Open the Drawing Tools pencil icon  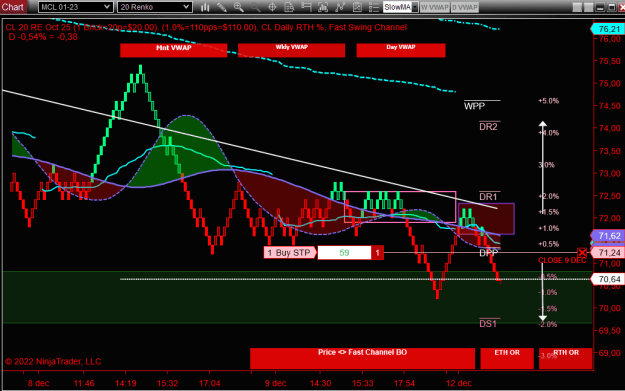[222, 7]
